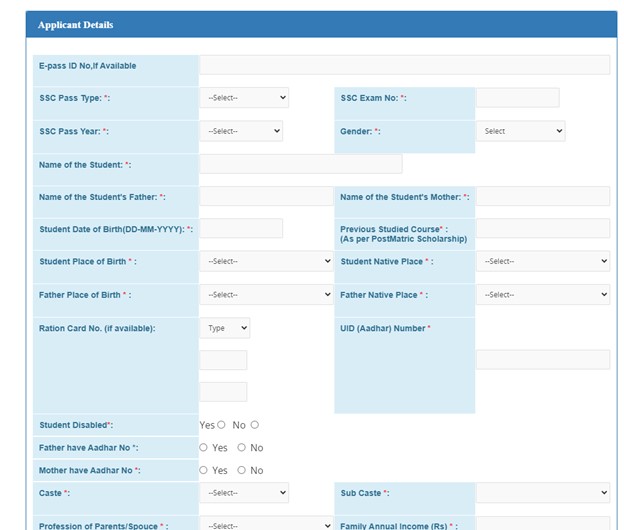Focus the UID (Aadhar) Number field
The height and width of the screenshot is (530, 624).
[543, 360]
